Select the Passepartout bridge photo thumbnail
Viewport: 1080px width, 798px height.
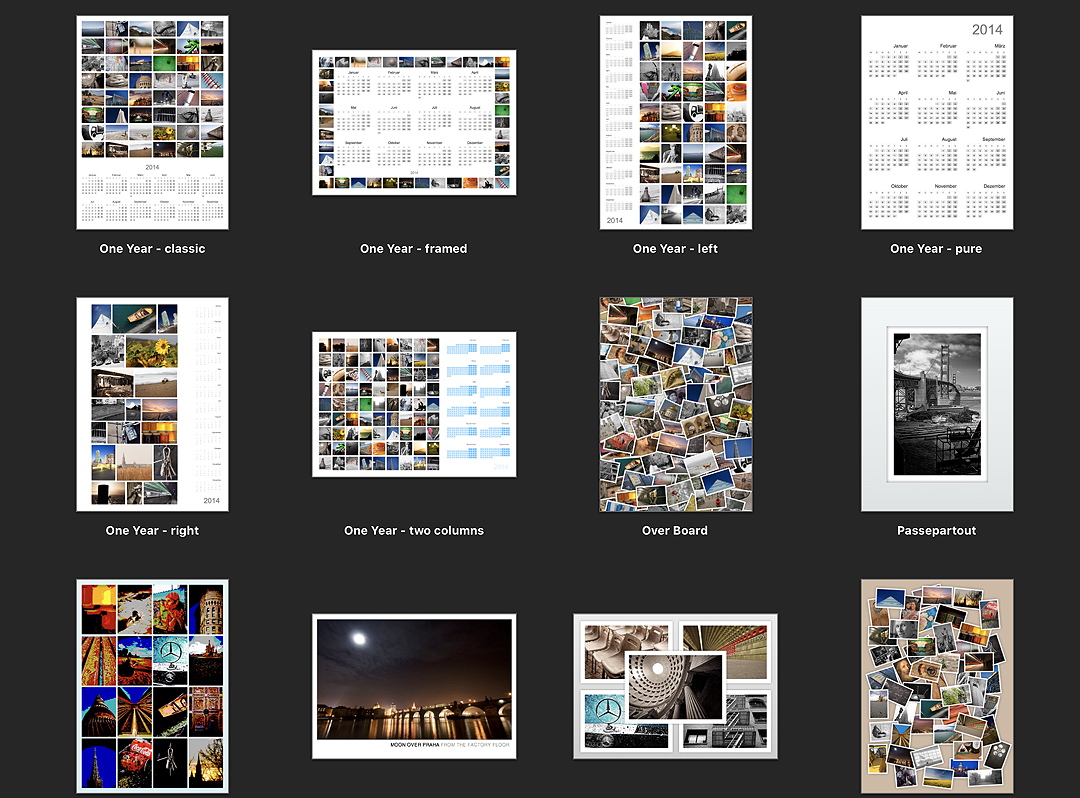pos(937,404)
